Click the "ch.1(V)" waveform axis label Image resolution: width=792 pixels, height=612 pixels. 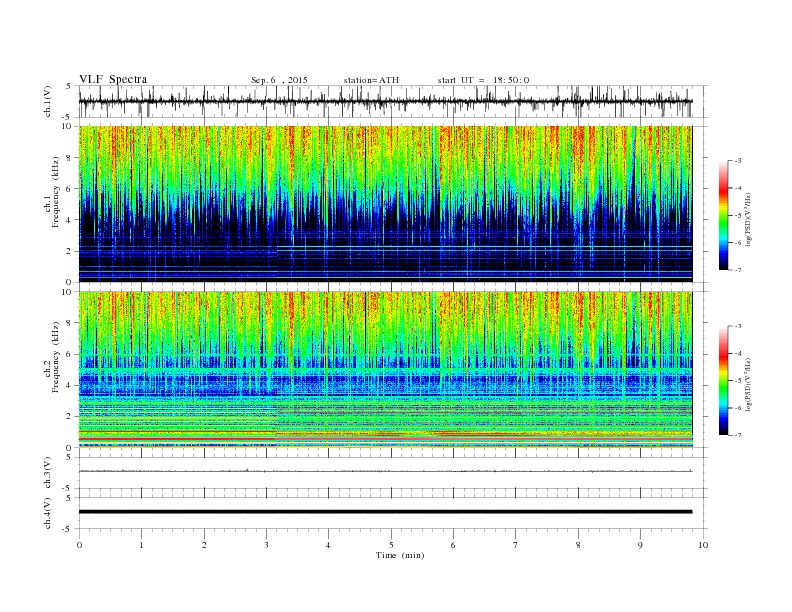[48, 101]
